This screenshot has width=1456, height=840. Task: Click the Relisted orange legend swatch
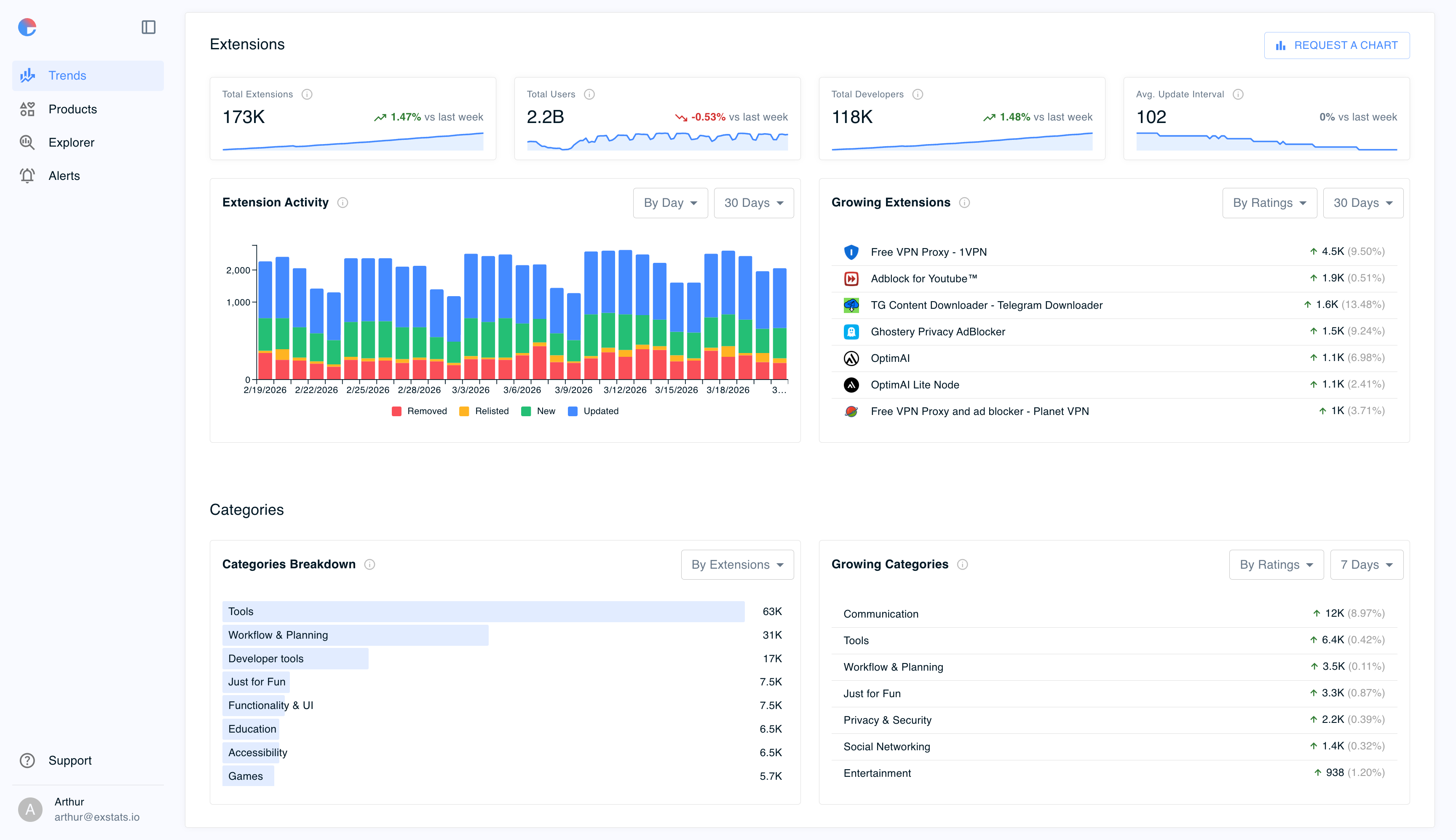(x=464, y=411)
